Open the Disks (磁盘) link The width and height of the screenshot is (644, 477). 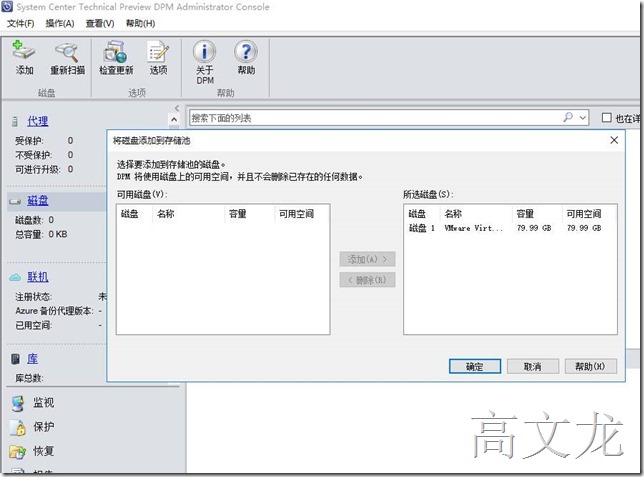[38, 201]
